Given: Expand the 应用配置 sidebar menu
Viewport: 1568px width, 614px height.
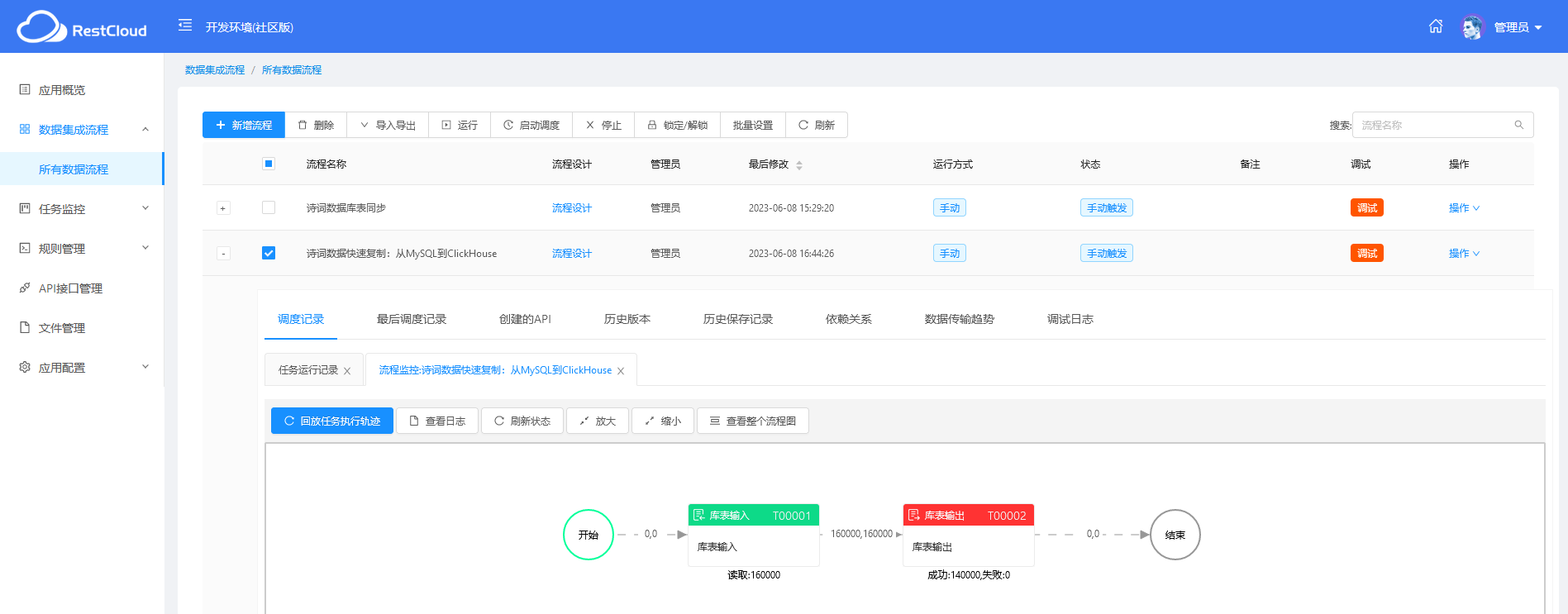Looking at the screenshot, I should click(82, 368).
